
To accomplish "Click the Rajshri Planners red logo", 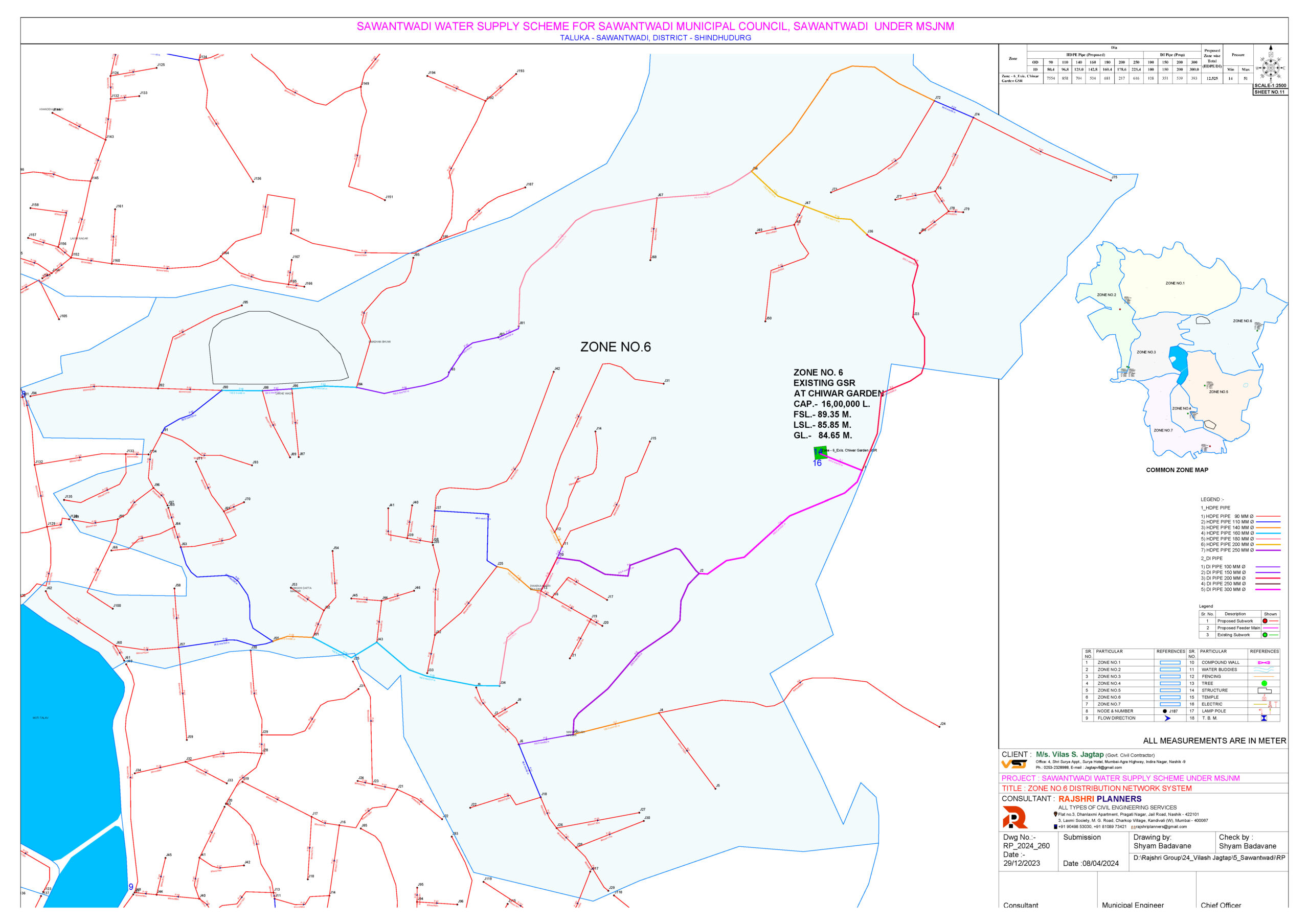I will click(1014, 818).
